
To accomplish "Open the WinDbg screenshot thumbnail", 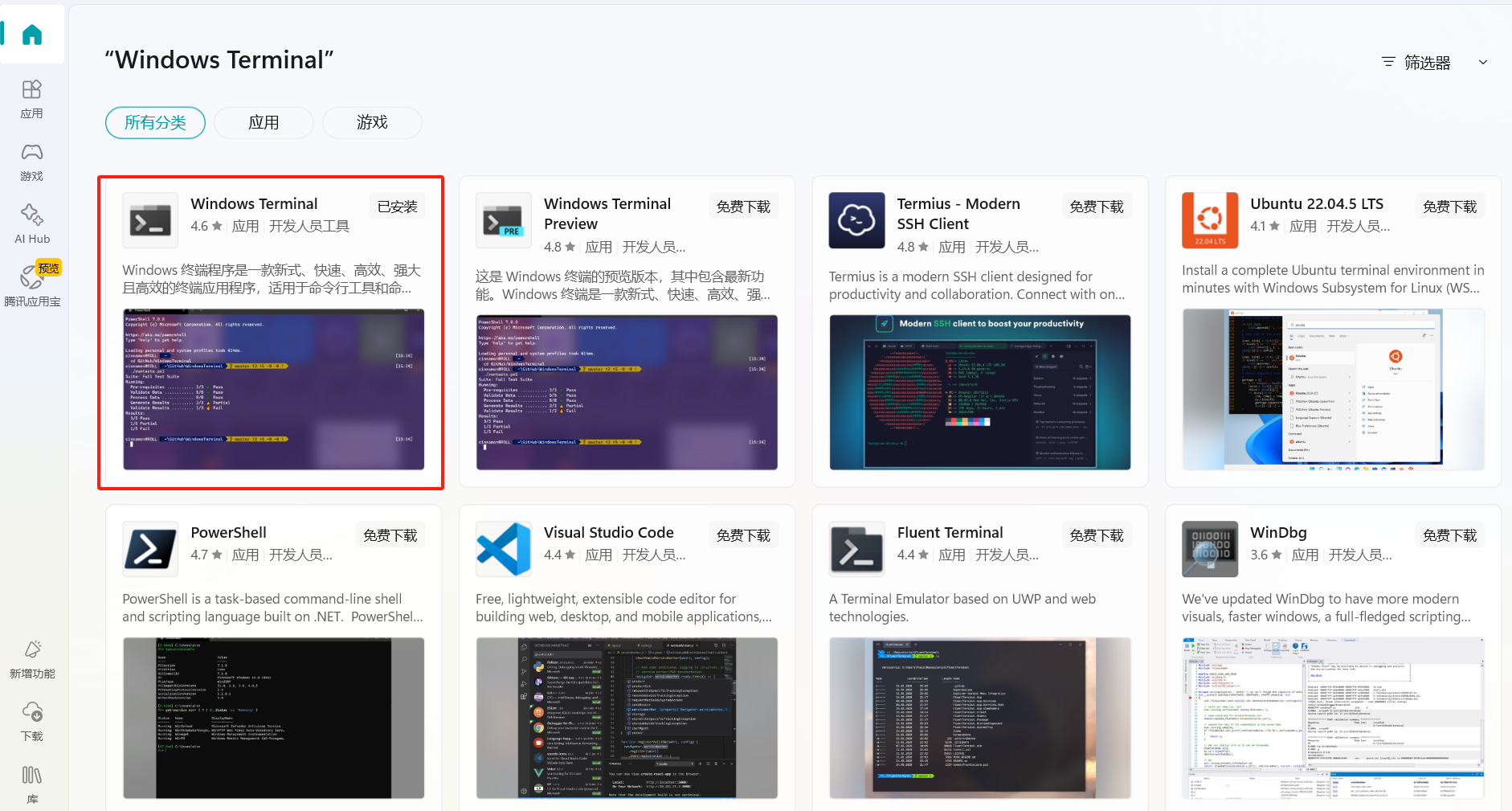I will pyautogui.click(x=1334, y=718).
